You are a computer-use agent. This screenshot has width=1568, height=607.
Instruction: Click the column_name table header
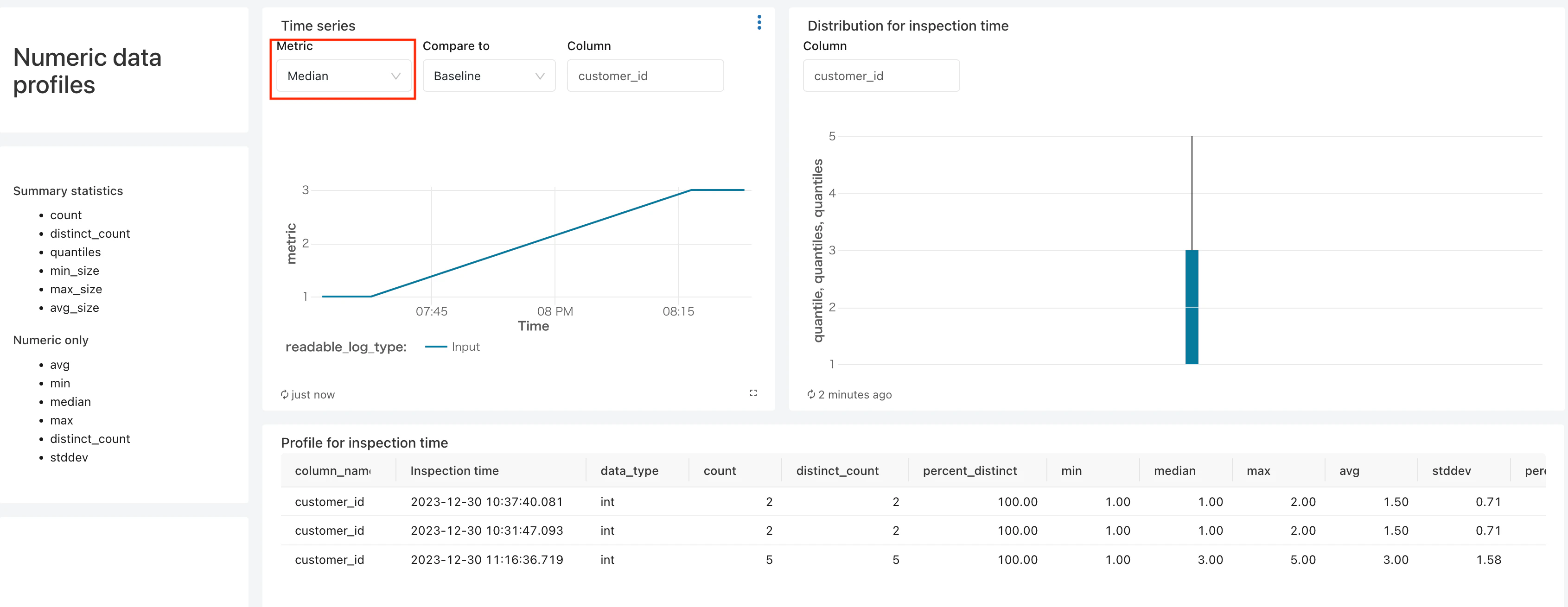[x=332, y=471]
